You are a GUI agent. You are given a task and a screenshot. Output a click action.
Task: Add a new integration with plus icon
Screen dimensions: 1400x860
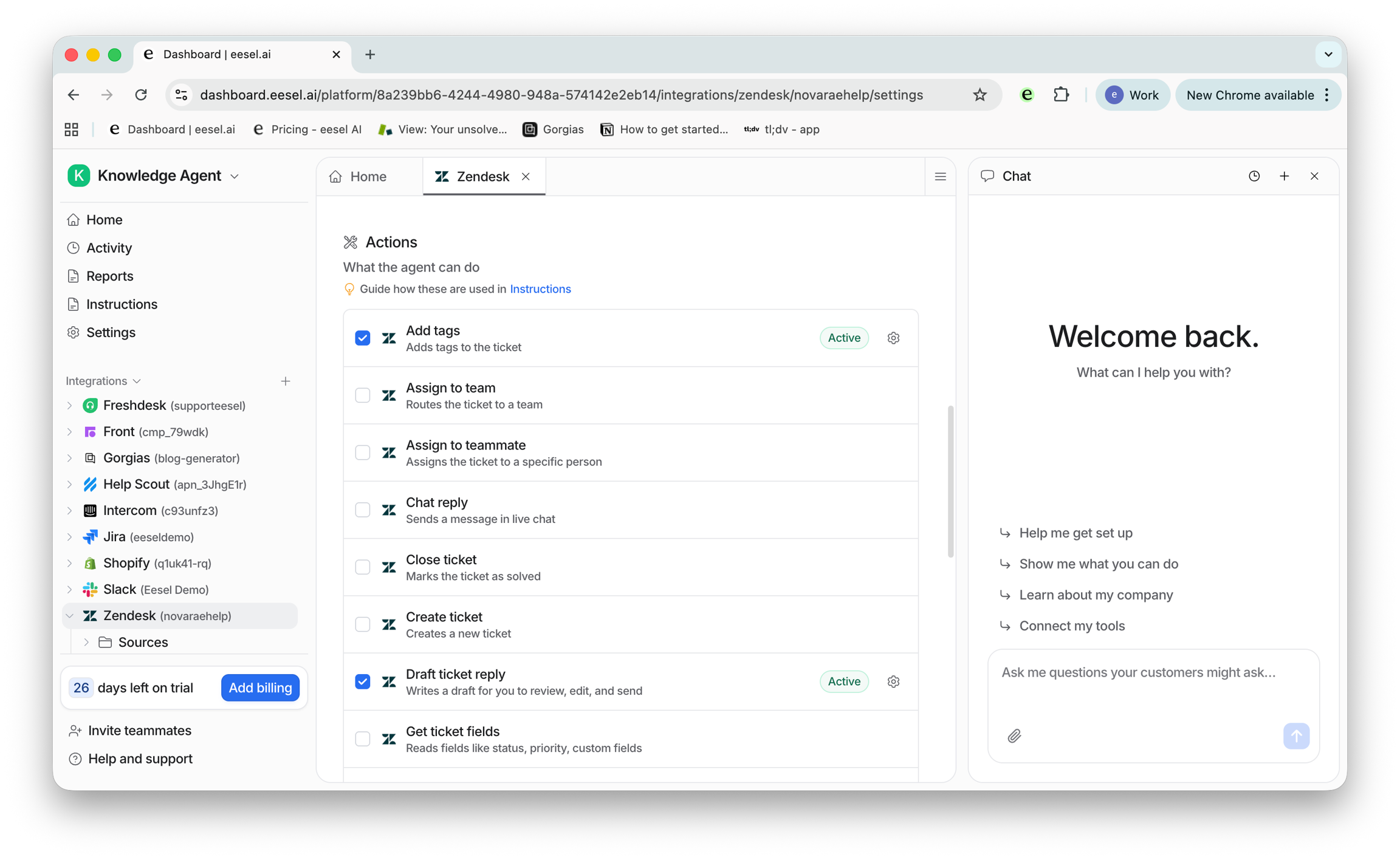(x=286, y=381)
